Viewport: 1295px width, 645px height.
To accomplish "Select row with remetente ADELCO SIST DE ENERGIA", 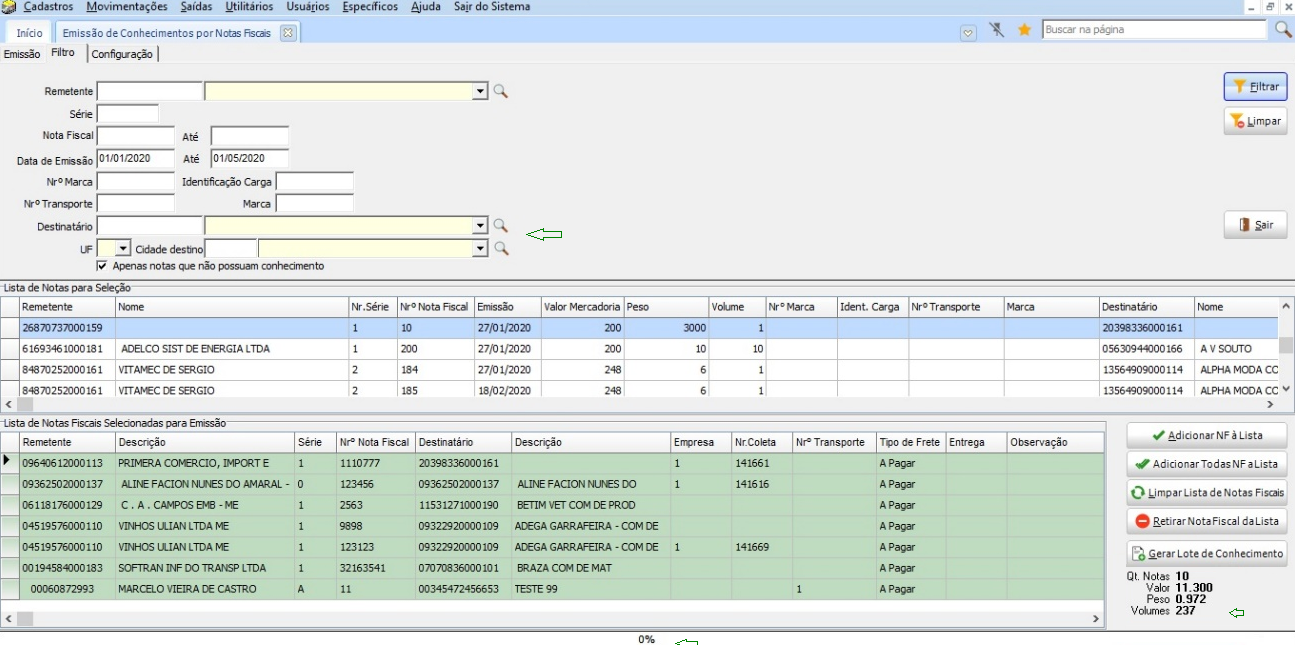I will (x=195, y=349).
